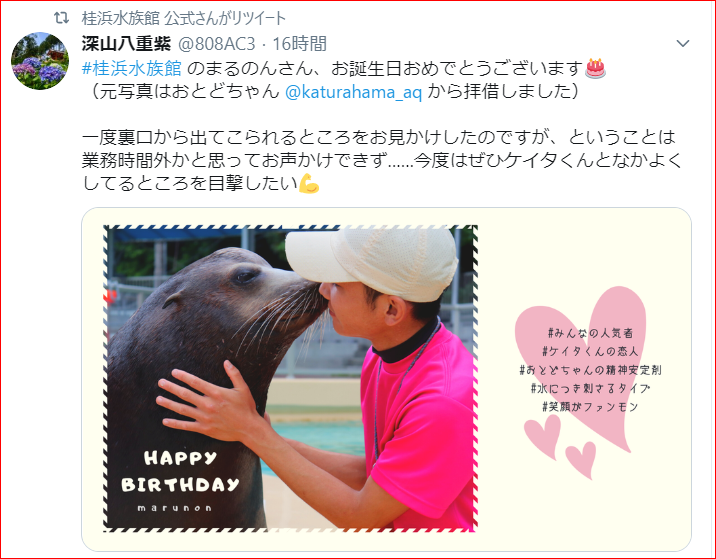
Task: Open the 深山八重紫 display name link
Action: click(126, 44)
